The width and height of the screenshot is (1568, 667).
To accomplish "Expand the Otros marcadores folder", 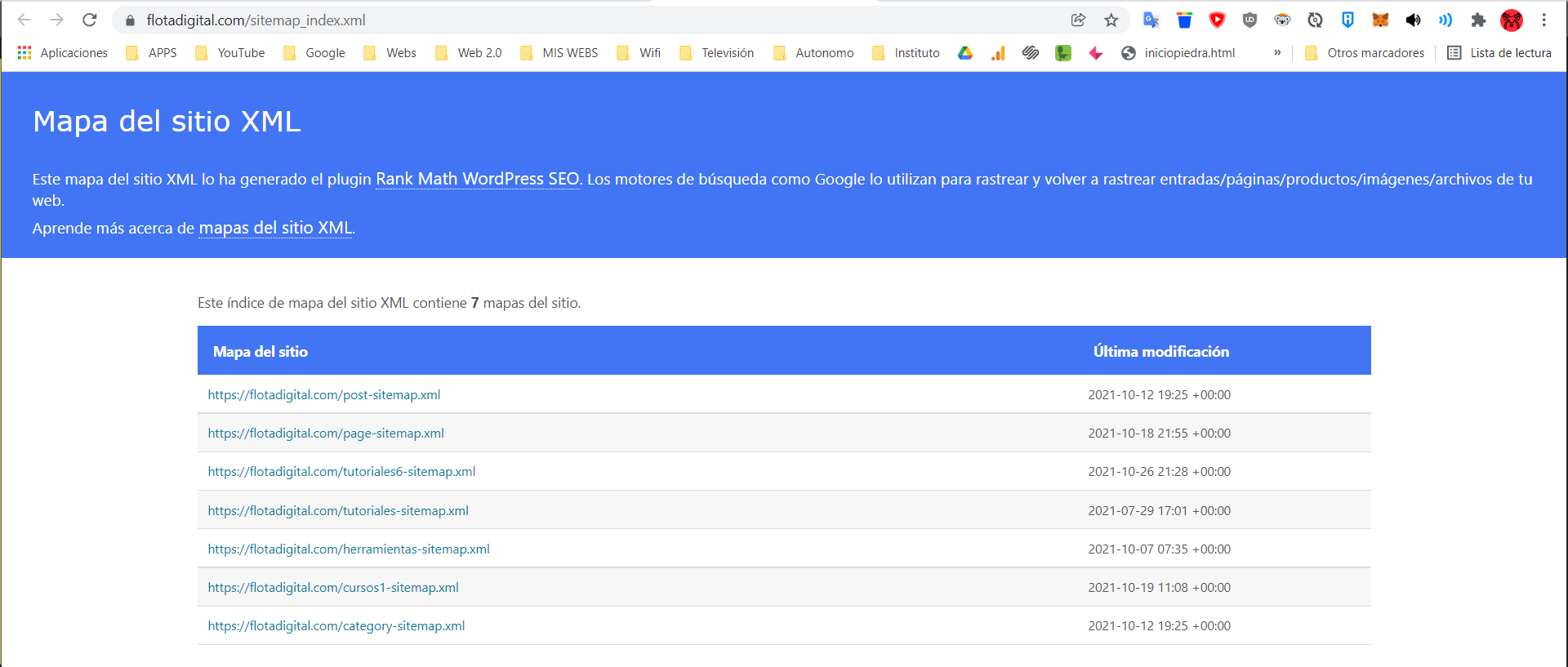I will point(1365,53).
